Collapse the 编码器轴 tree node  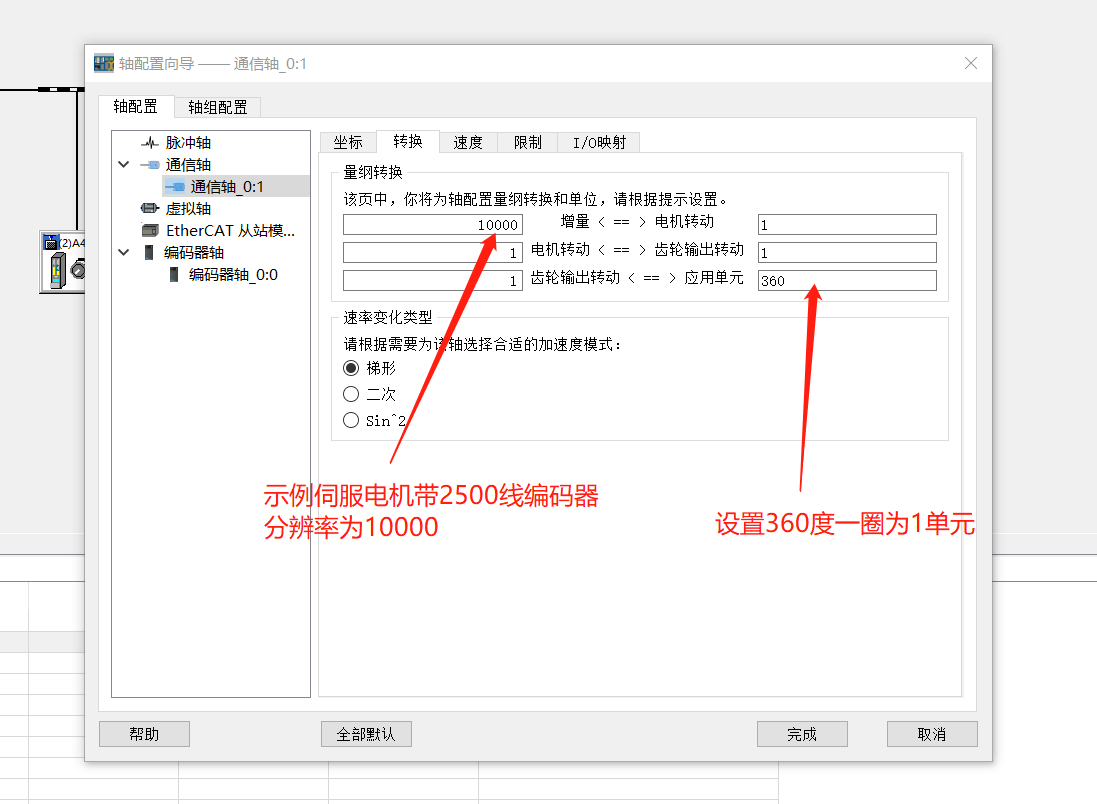[124, 252]
